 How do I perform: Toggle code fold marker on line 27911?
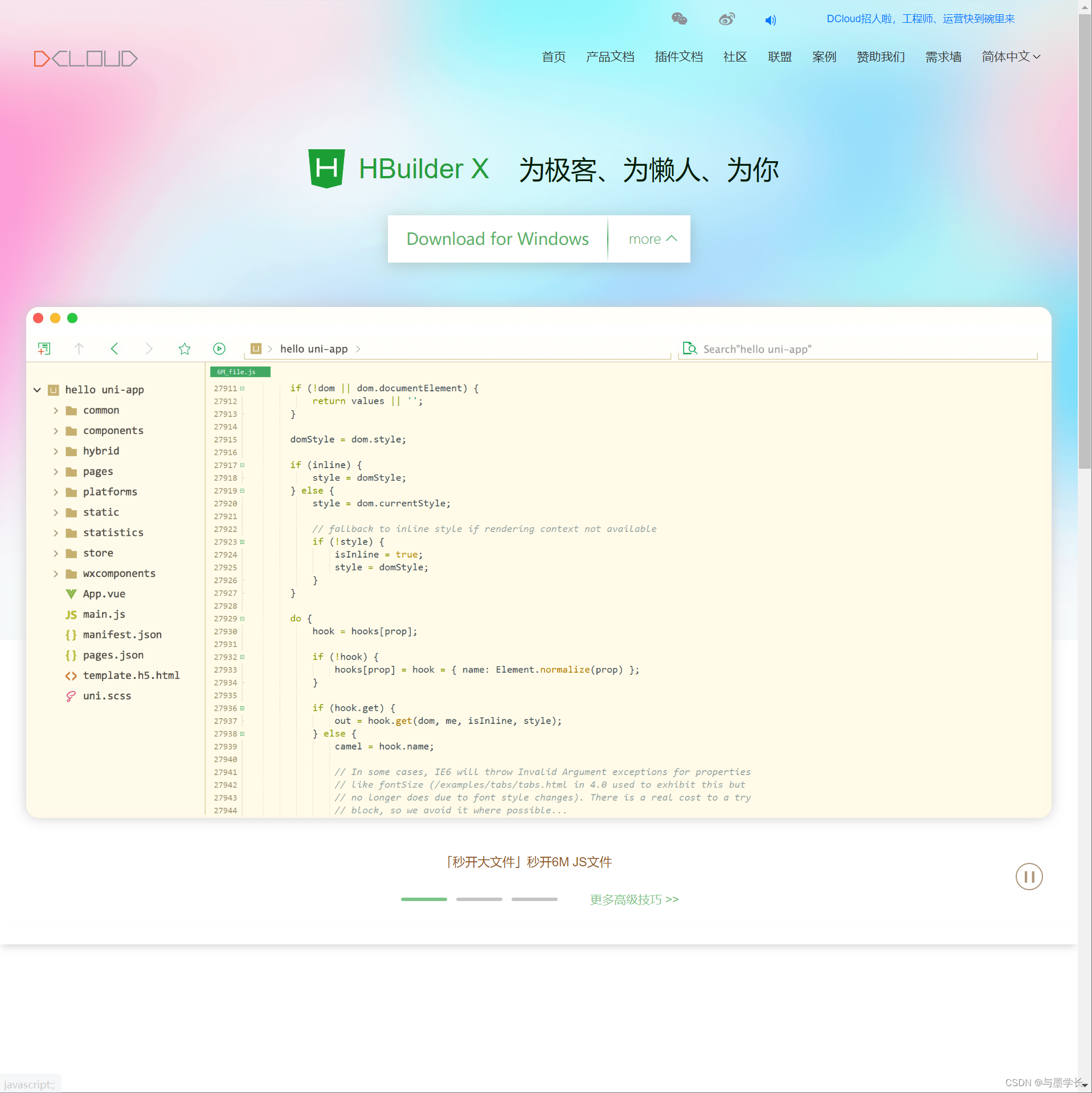[x=242, y=388]
